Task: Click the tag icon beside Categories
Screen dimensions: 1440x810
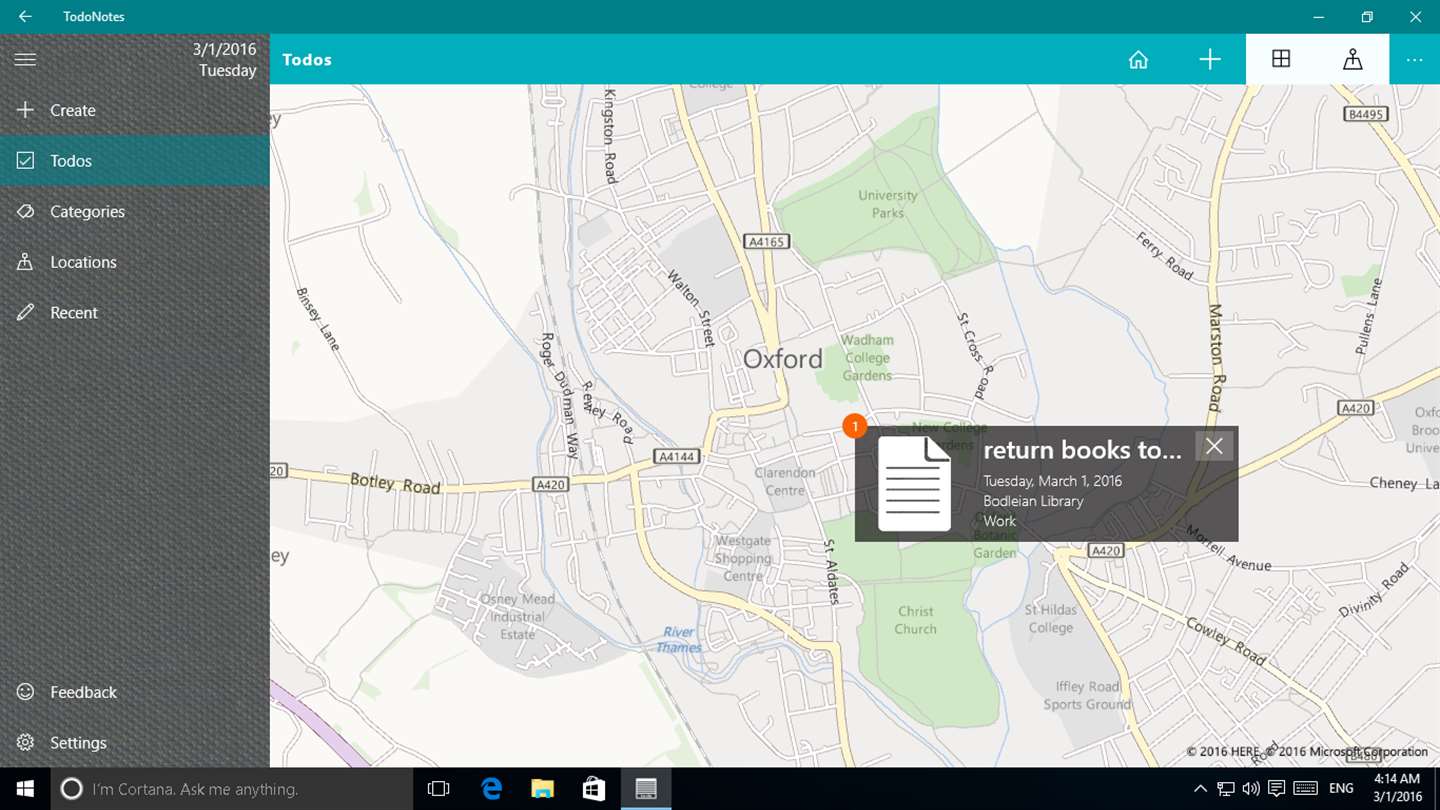Action: (x=25, y=211)
